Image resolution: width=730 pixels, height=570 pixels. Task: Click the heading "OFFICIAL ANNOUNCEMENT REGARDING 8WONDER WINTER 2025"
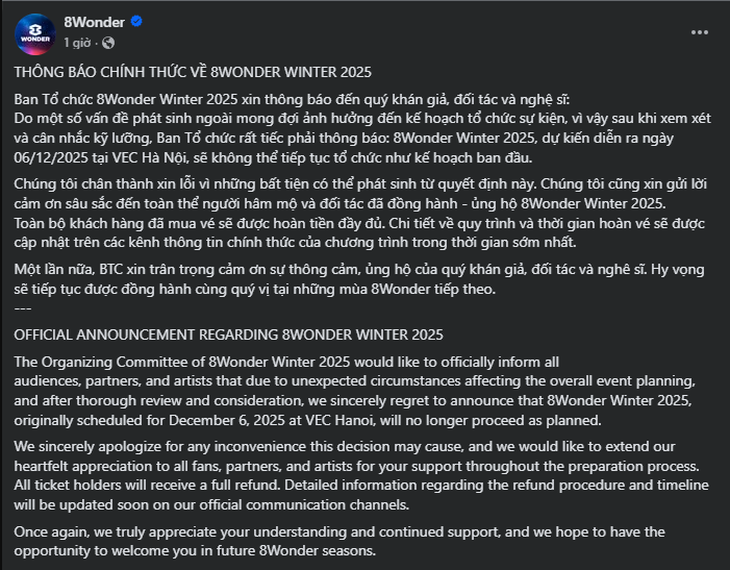click(228, 334)
